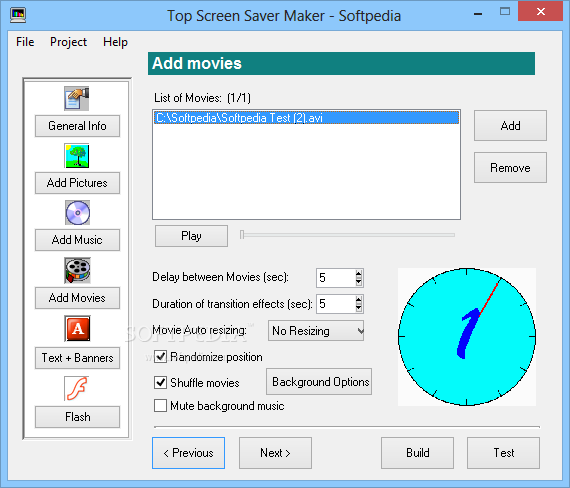Maximize the application window
This screenshot has height=488, width=570.
505,12
